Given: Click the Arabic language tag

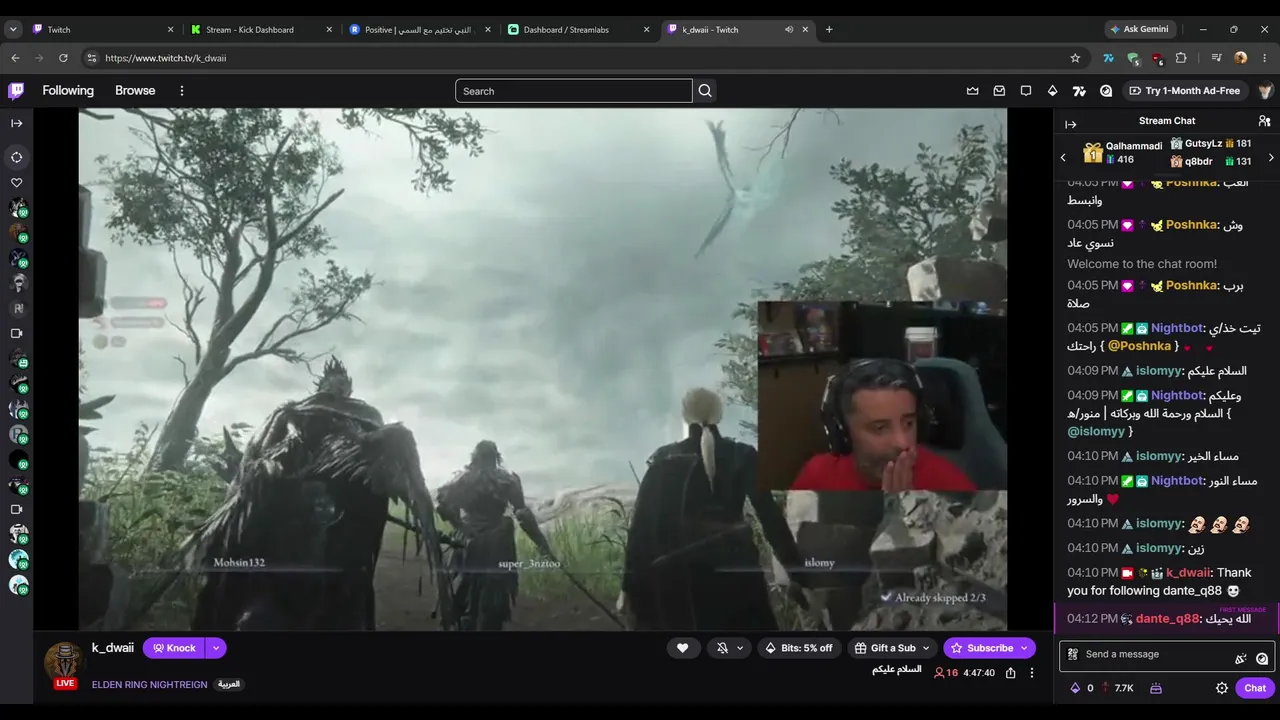Looking at the screenshot, I should (229, 685).
